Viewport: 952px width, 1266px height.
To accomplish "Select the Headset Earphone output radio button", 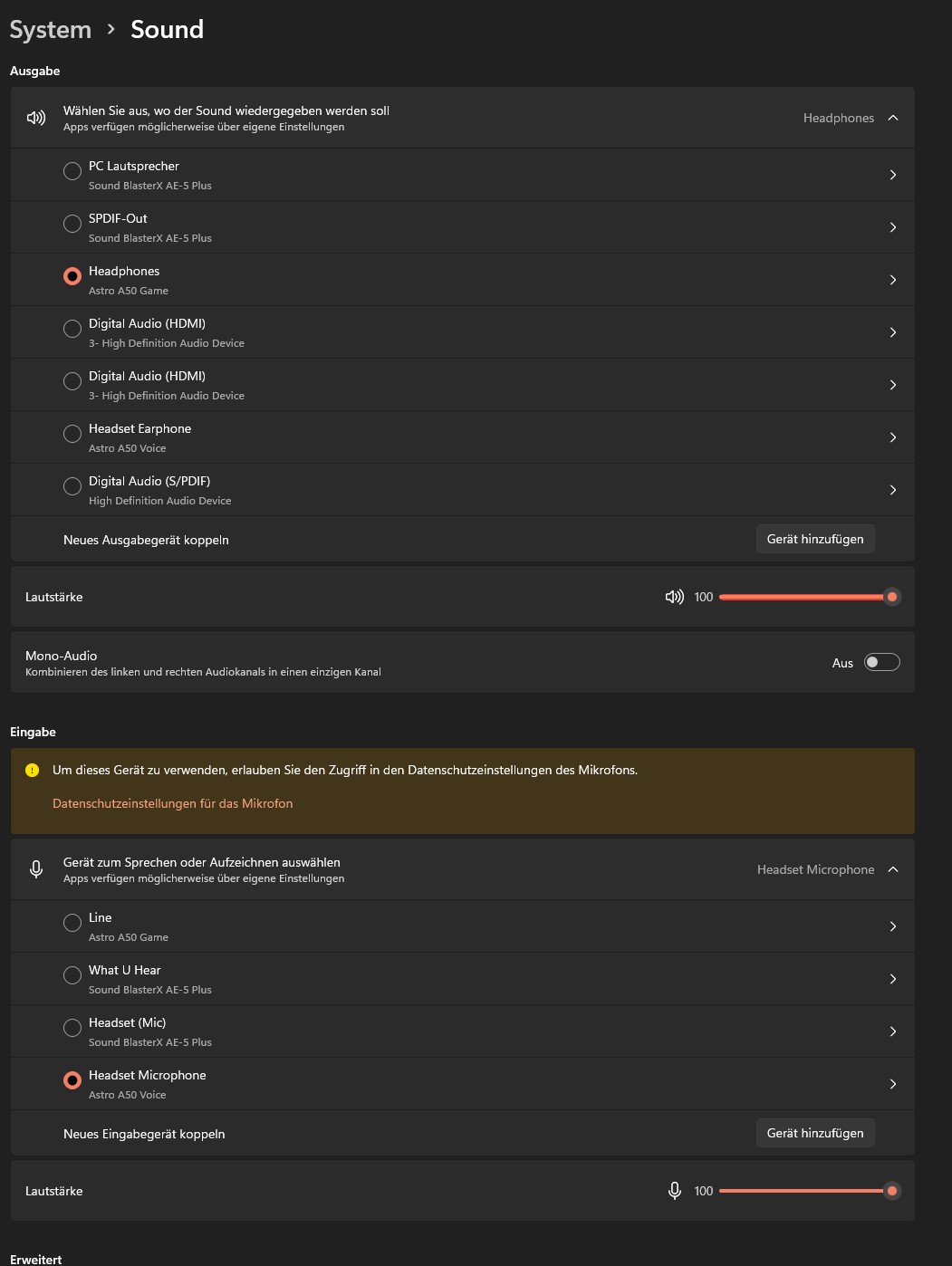I will [x=72, y=435].
